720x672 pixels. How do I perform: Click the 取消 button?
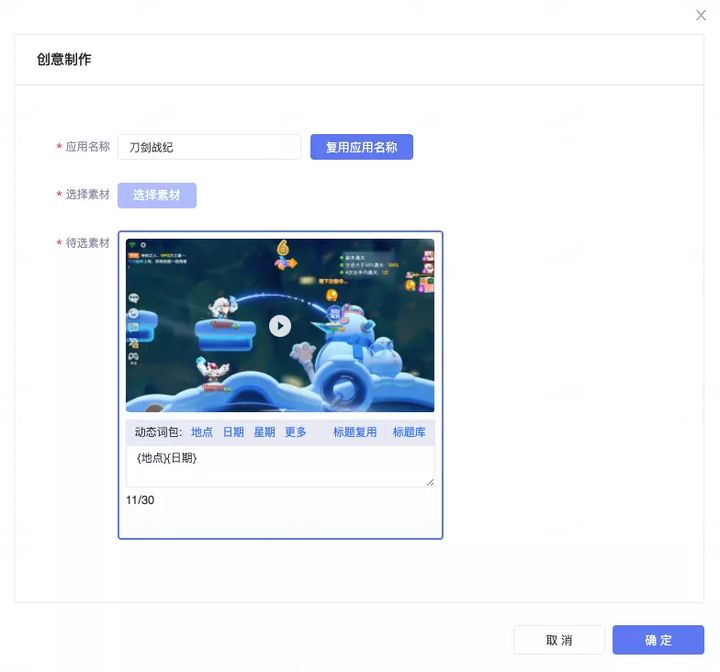click(x=559, y=639)
